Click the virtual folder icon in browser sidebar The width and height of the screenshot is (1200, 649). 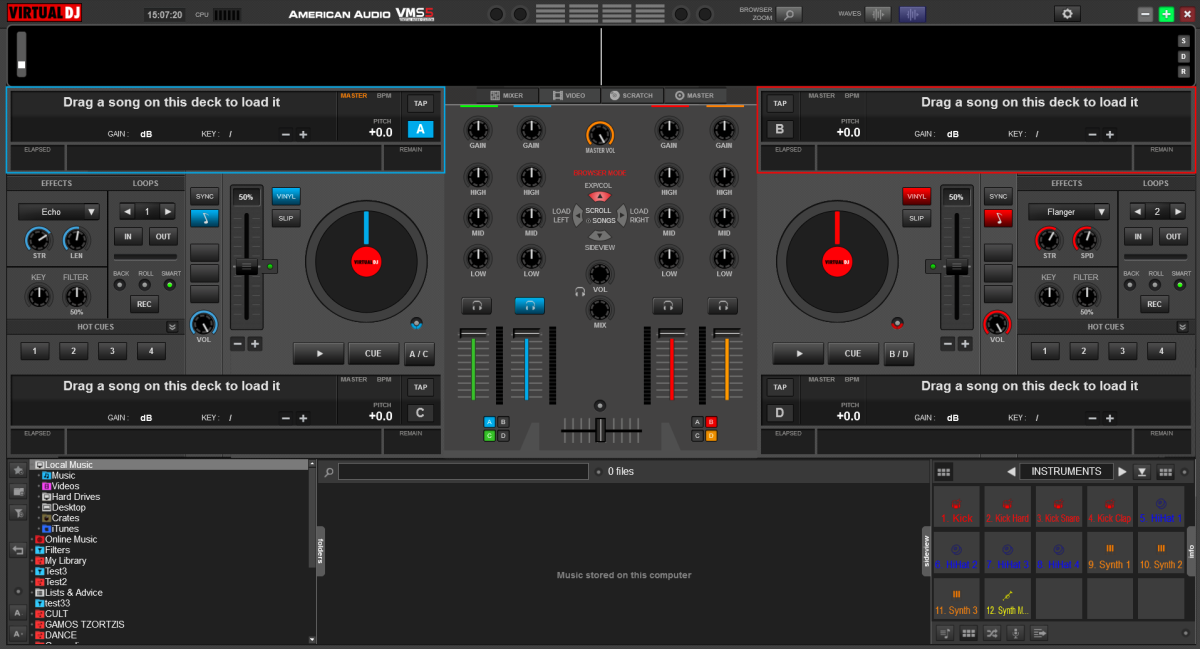point(18,491)
